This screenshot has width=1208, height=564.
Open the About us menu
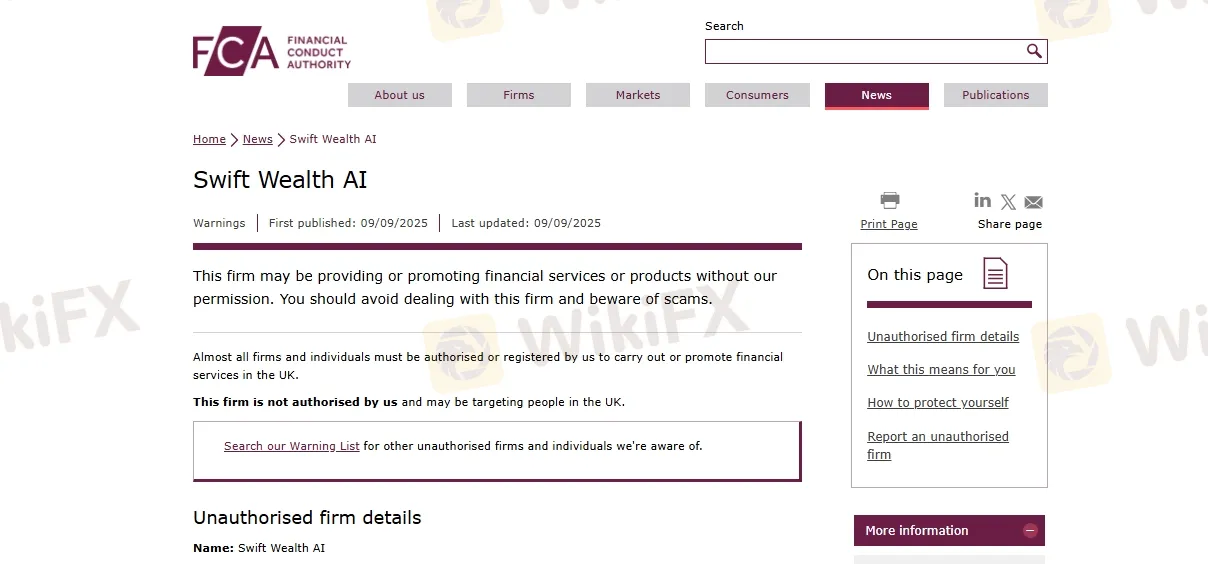pyautogui.click(x=400, y=95)
